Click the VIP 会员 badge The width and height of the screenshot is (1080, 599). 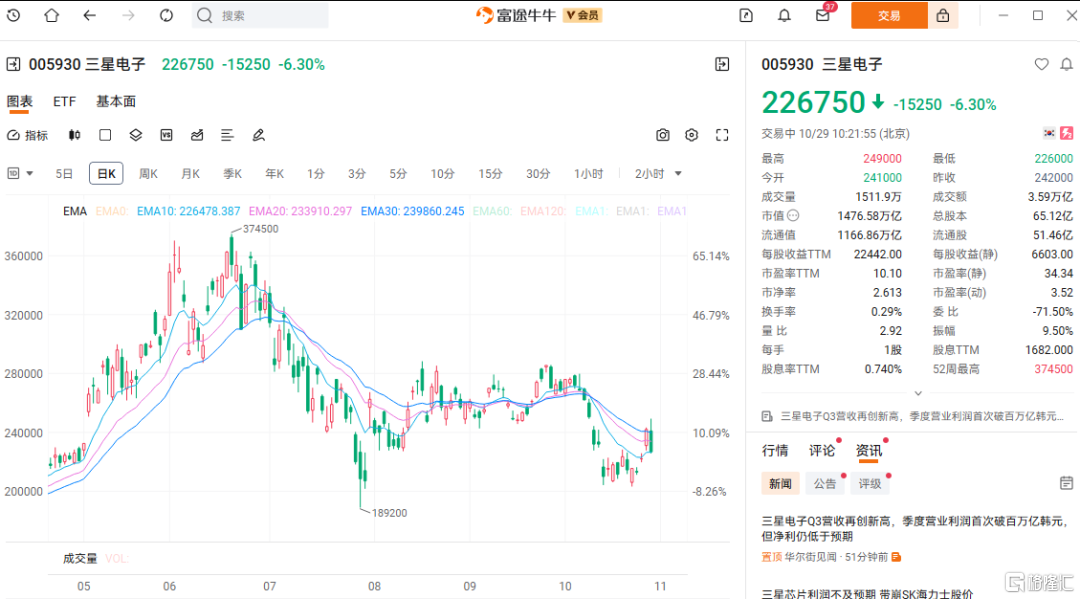(583, 15)
